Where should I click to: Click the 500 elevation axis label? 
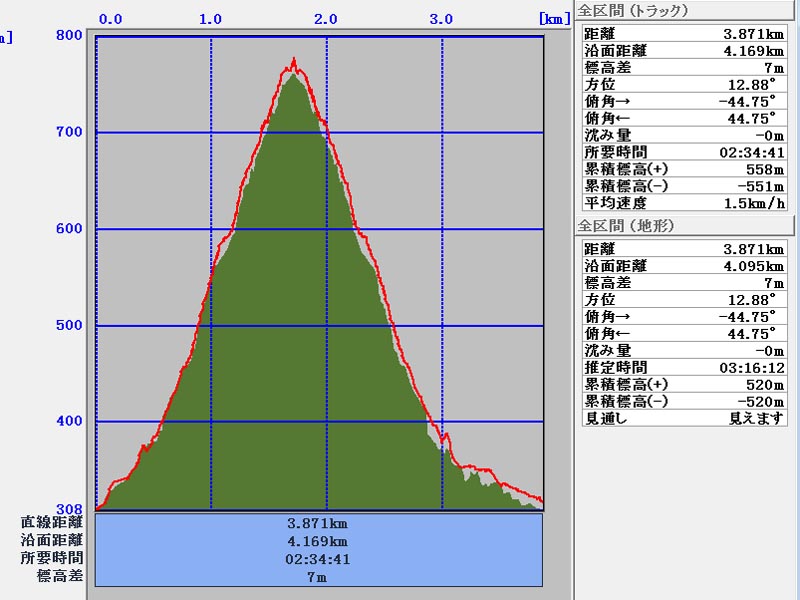click(x=69, y=326)
